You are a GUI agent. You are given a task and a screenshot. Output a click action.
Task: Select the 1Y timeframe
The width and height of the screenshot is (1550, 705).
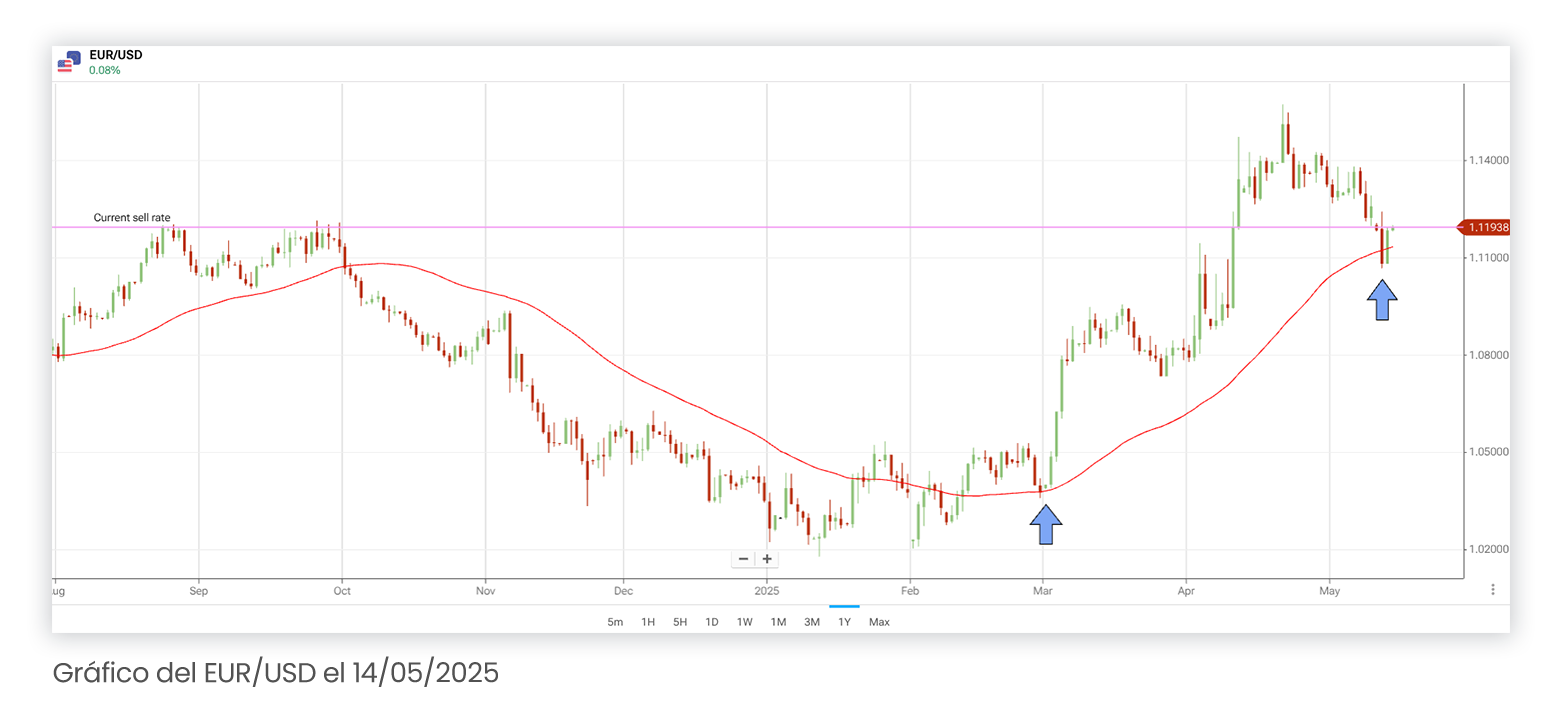coord(845,622)
